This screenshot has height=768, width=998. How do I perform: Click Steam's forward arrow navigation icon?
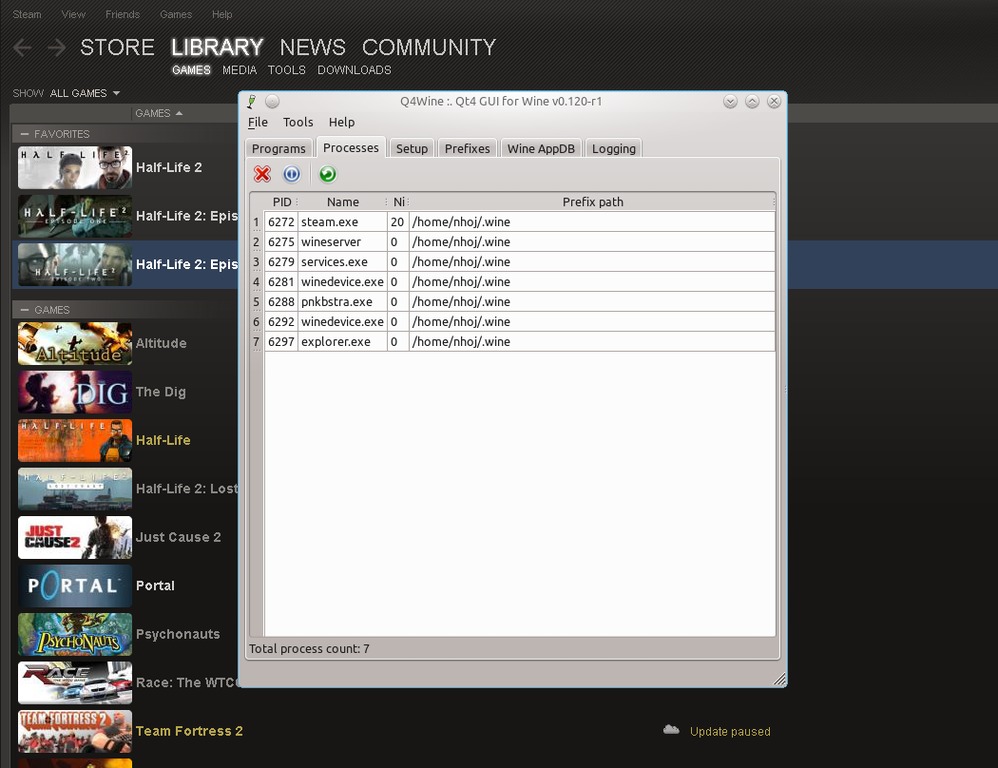[x=56, y=48]
